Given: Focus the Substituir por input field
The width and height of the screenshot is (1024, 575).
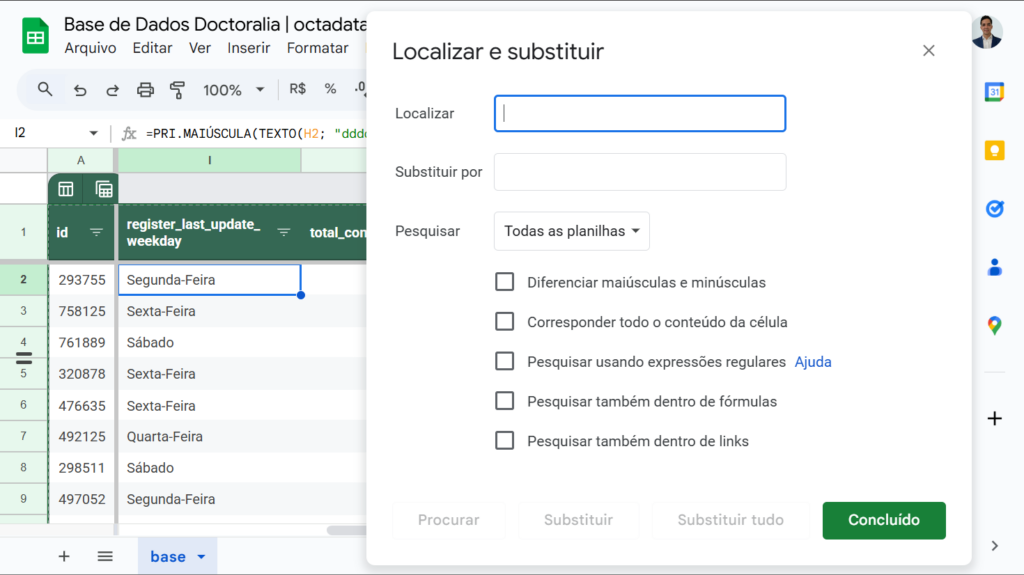Looking at the screenshot, I should pyautogui.click(x=640, y=172).
